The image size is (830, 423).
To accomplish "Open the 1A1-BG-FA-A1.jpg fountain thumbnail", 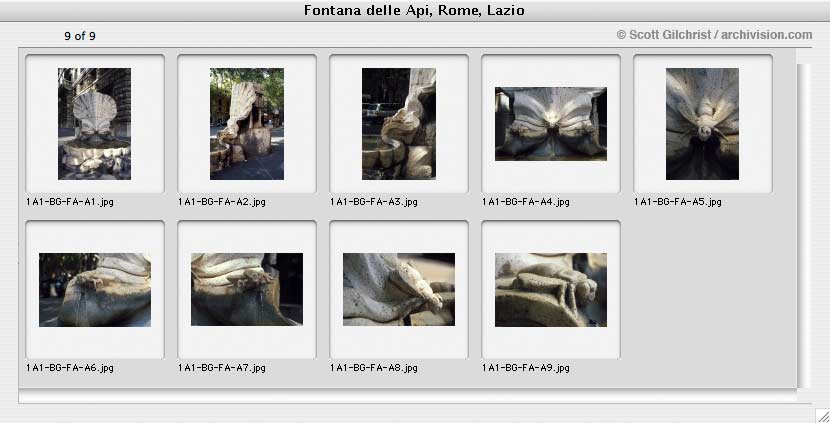I will click(x=94, y=123).
